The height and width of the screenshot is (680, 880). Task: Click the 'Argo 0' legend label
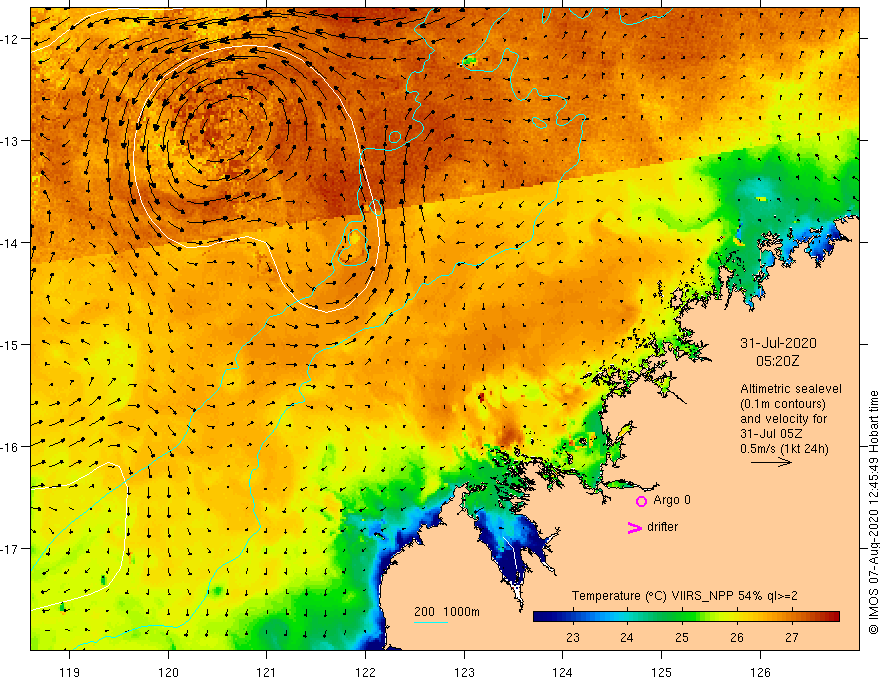click(672, 500)
